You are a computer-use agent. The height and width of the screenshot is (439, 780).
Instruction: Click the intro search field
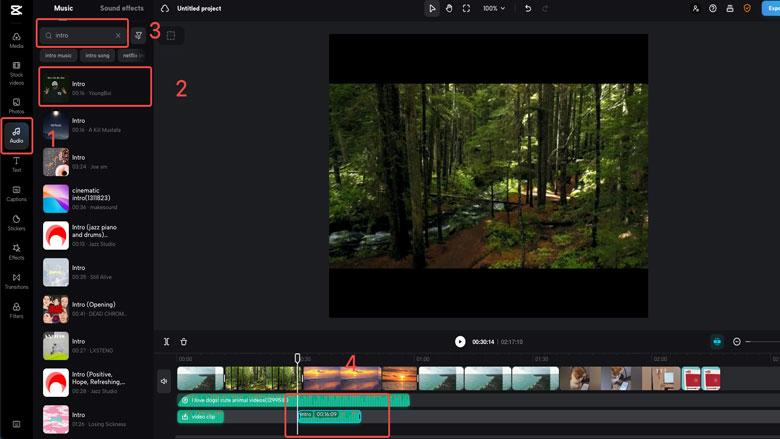82,35
